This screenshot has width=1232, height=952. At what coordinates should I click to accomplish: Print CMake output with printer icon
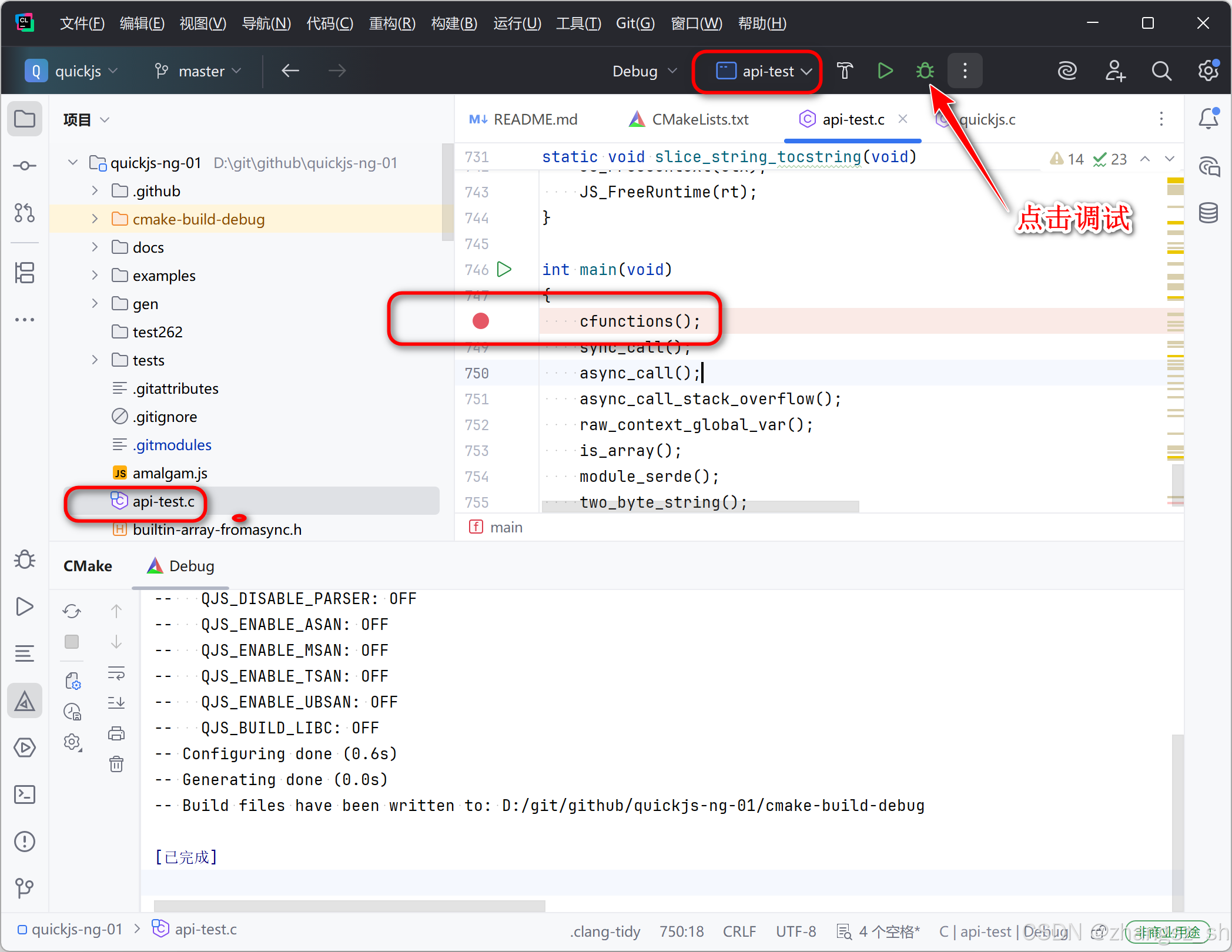point(116,733)
